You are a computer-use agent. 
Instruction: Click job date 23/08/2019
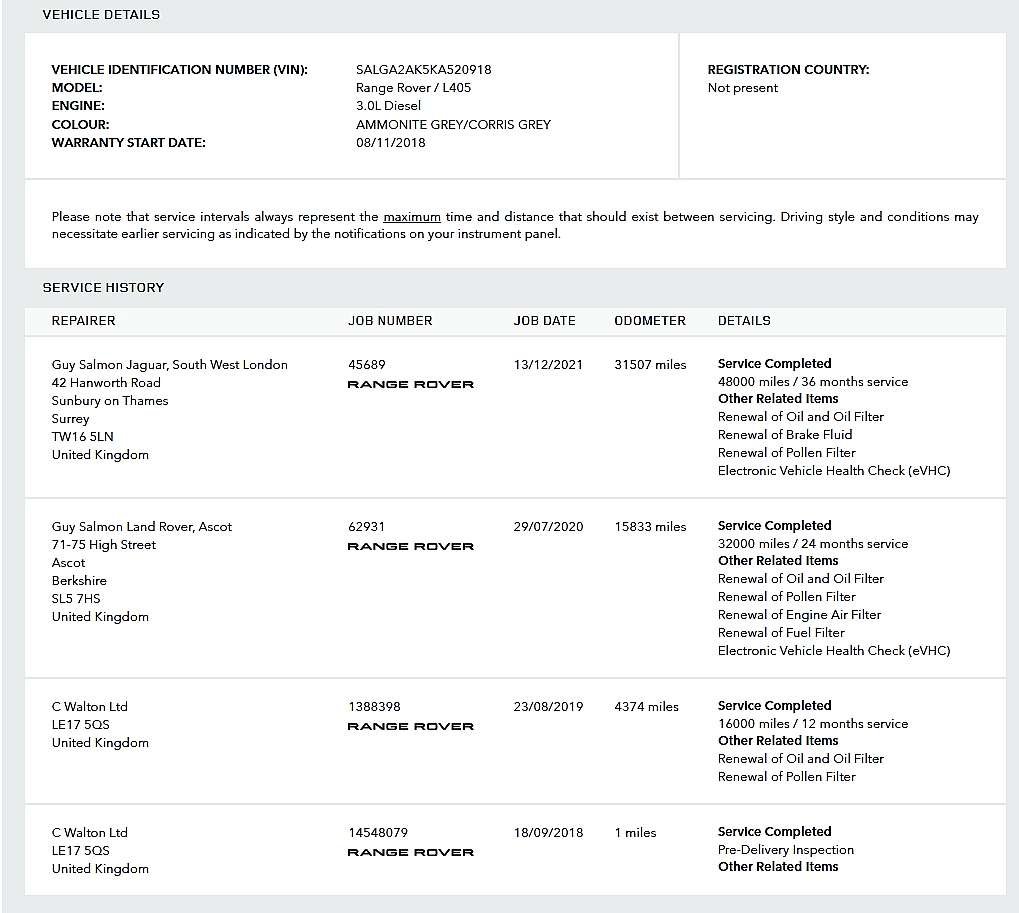point(548,706)
